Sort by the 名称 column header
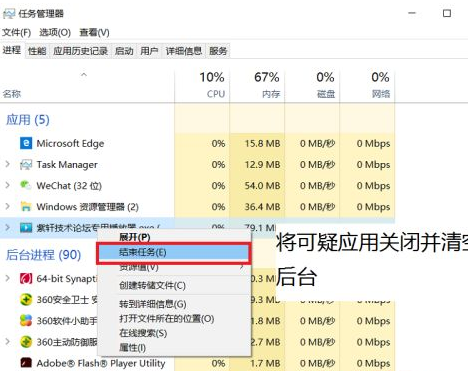This screenshot has width=468, height=371. (12, 94)
